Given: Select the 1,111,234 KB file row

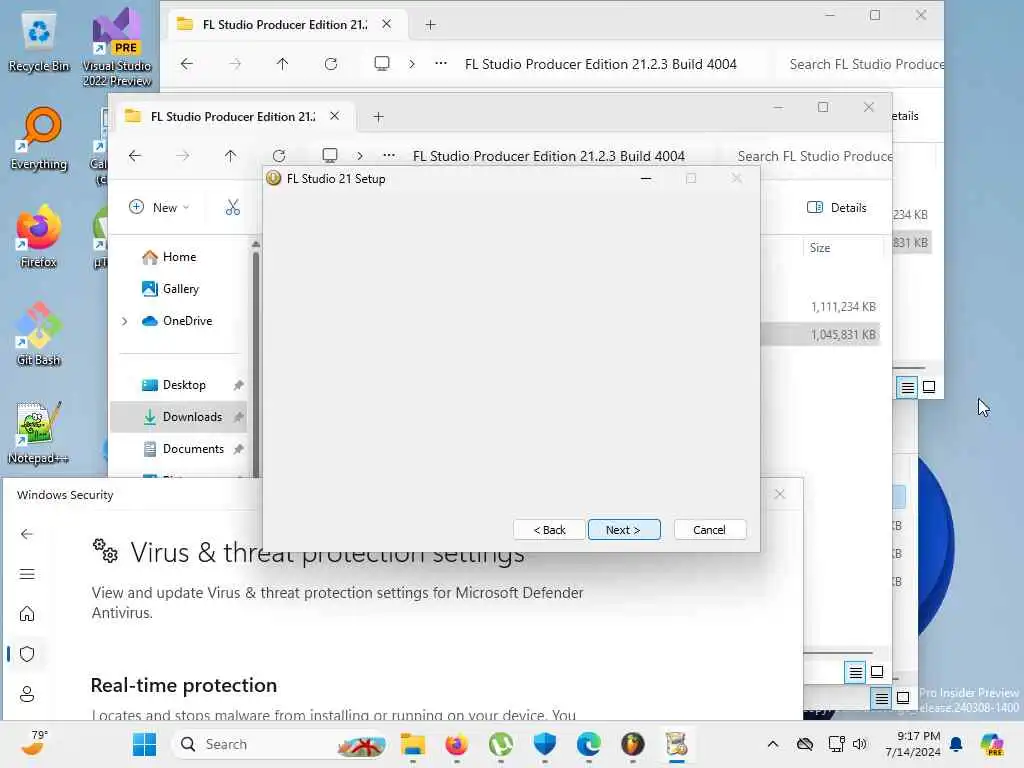Looking at the screenshot, I should tap(820, 306).
